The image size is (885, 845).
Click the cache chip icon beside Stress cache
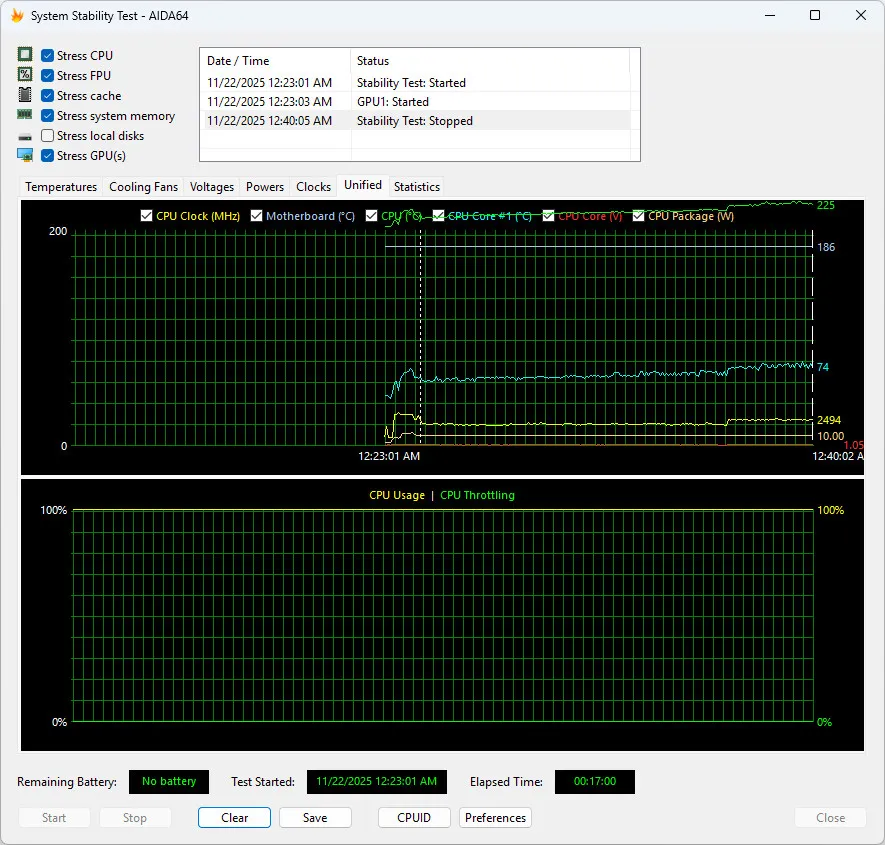(x=25, y=95)
